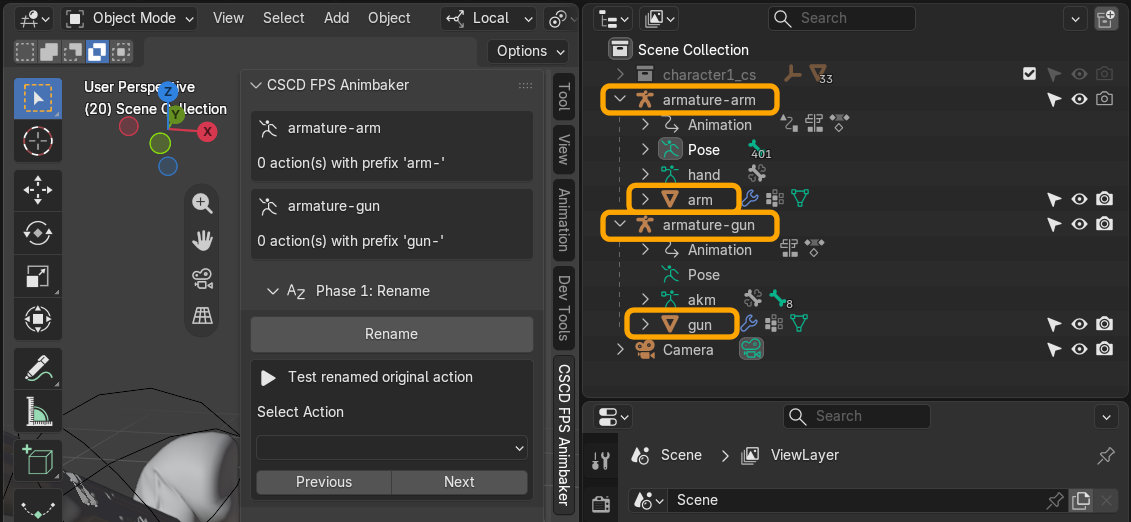Select the Move tool in toolbar
The height and width of the screenshot is (522, 1131).
pyautogui.click(x=38, y=190)
